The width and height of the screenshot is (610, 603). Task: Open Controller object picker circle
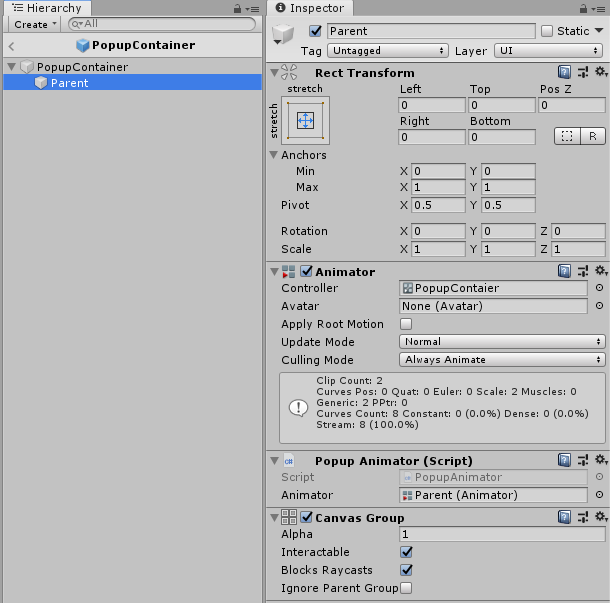point(599,287)
